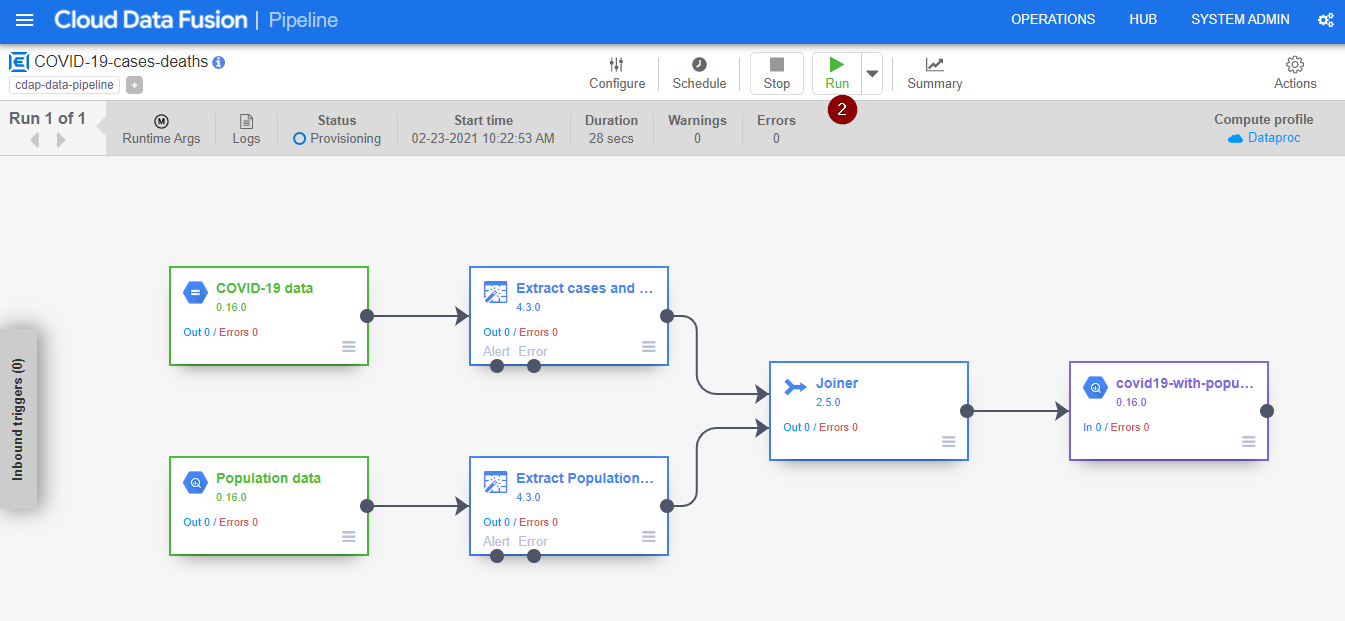1345x621 pixels.
Task: Click output endpoint of Joiner node
Action: (x=967, y=411)
